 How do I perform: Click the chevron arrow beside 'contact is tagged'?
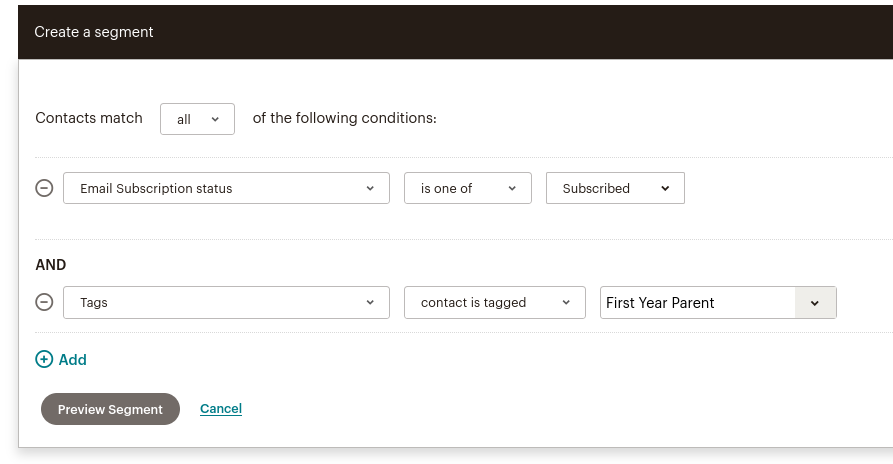[566, 302]
